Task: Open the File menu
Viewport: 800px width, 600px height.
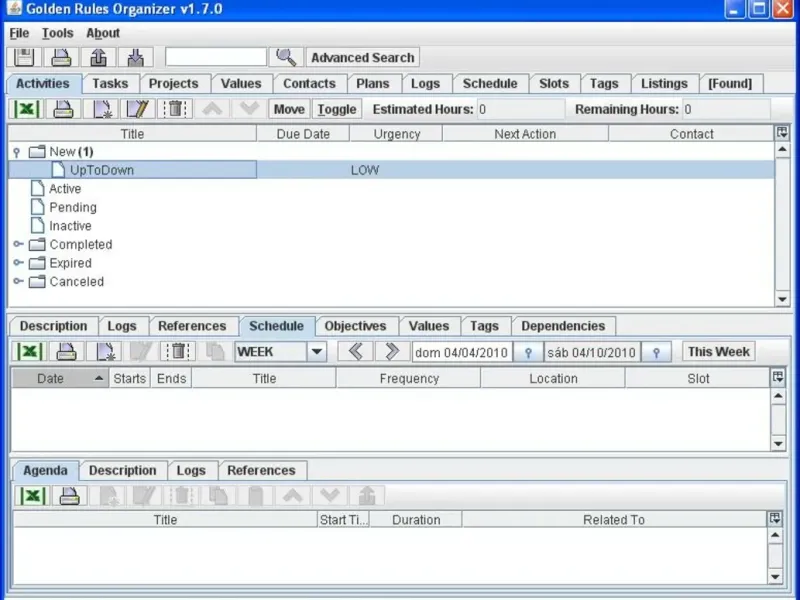Action: [19, 33]
